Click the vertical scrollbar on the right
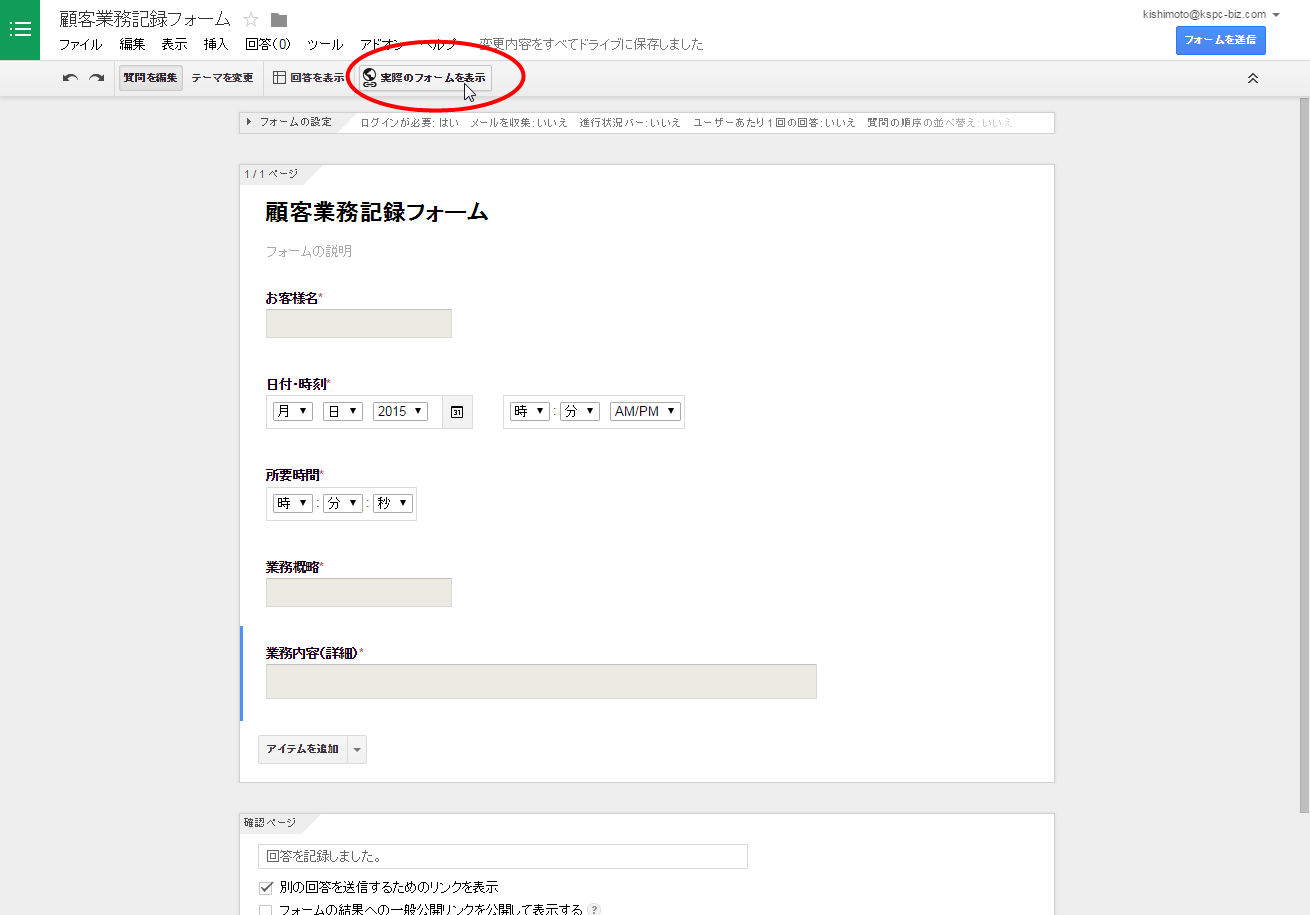Image resolution: width=1310 pixels, height=915 pixels. point(1303,455)
